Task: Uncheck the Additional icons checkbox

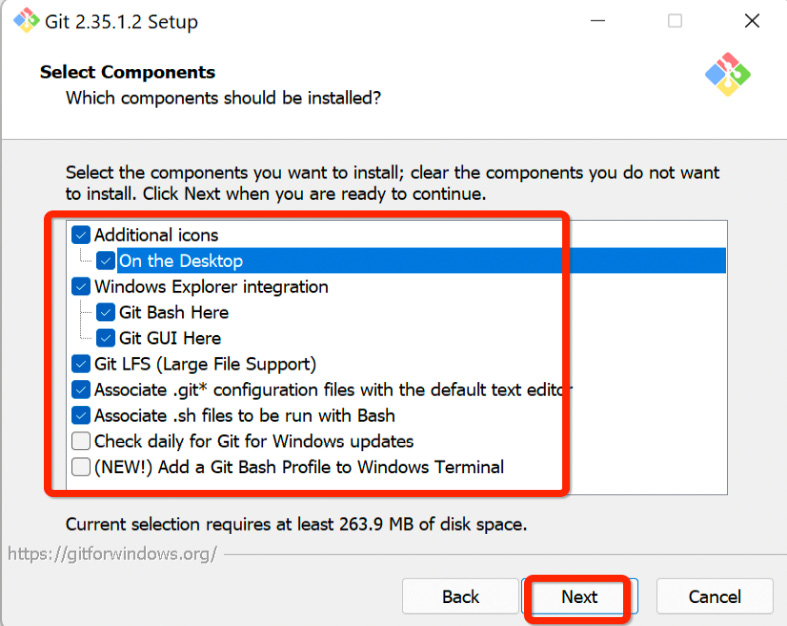Action: pyautogui.click(x=81, y=235)
